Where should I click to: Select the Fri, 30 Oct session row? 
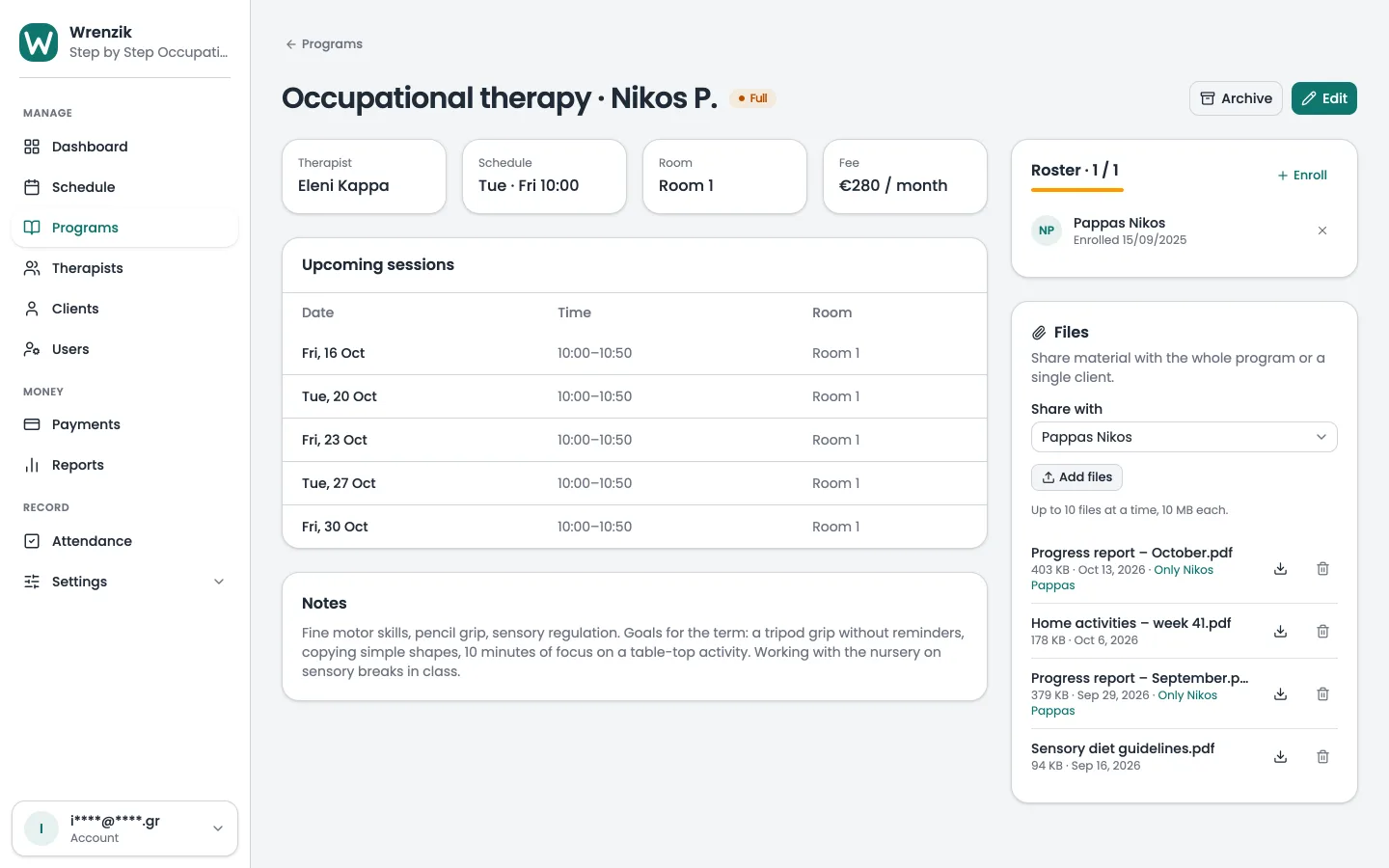coord(635,527)
